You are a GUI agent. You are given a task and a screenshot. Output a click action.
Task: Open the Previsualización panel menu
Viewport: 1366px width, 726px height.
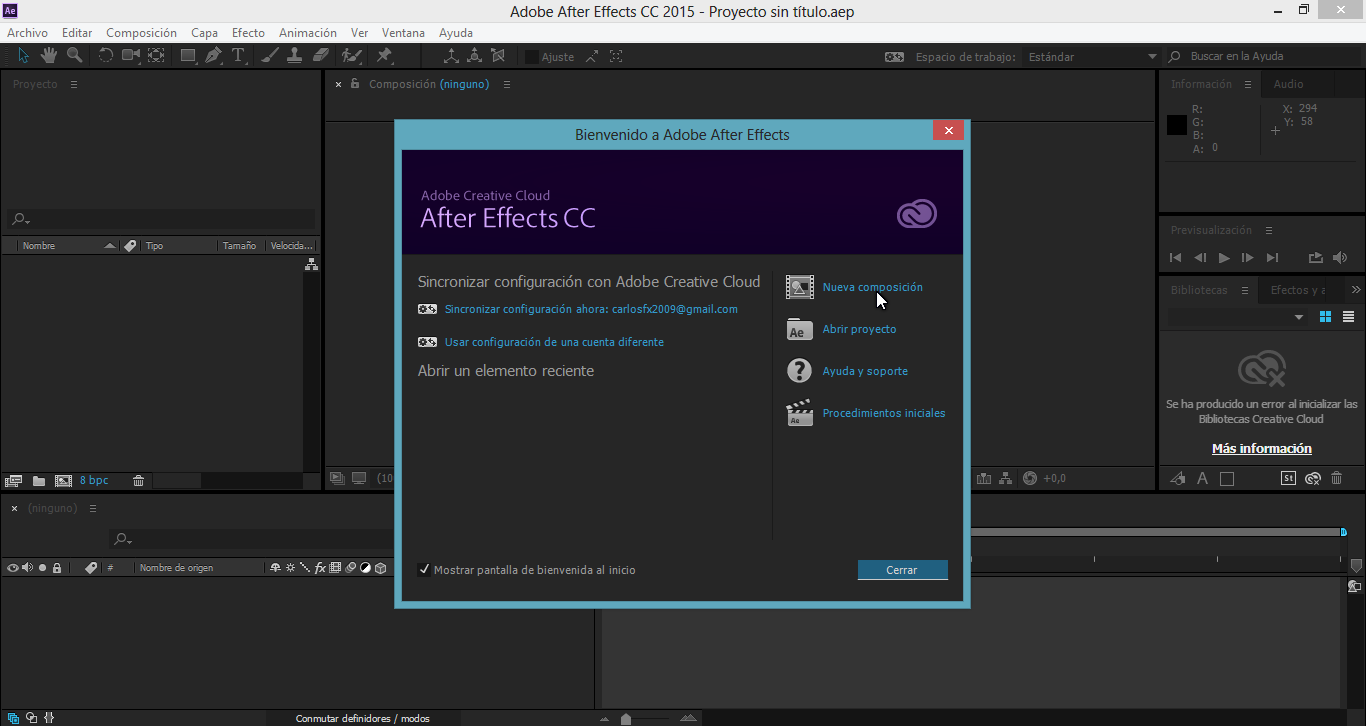pyautogui.click(x=1269, y=230)
